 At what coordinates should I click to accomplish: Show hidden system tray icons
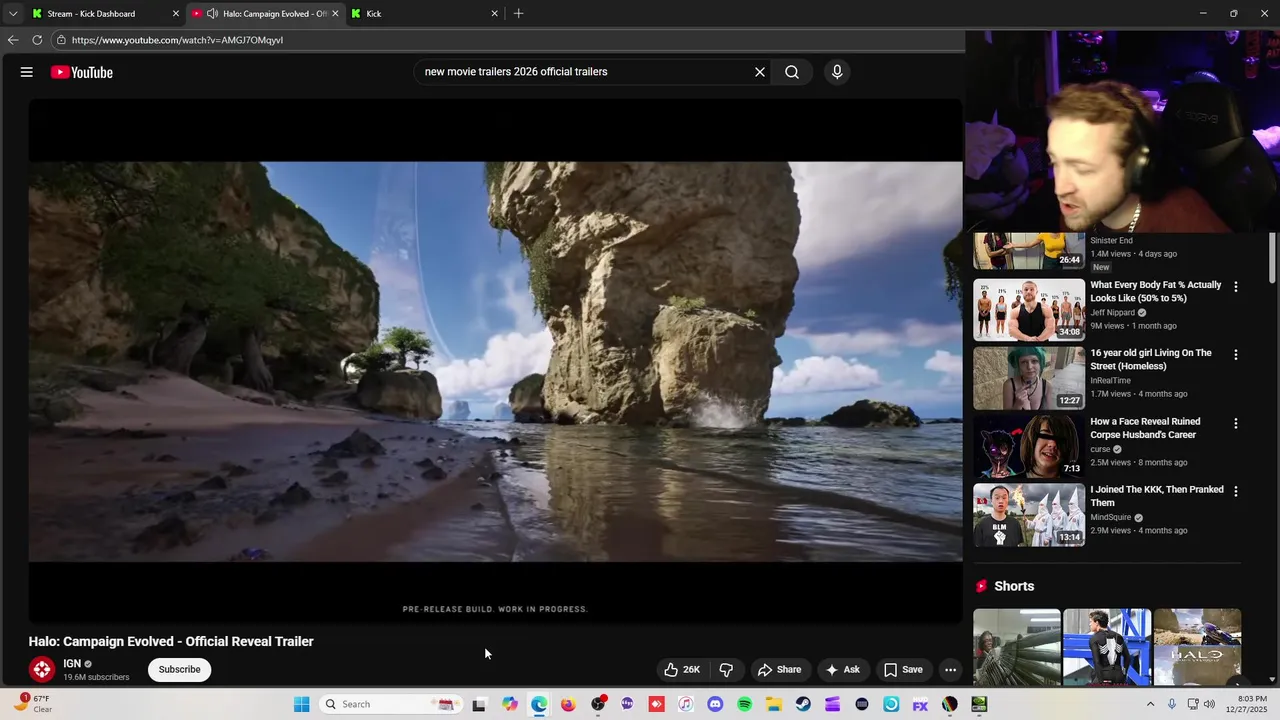click(1150, 704)
